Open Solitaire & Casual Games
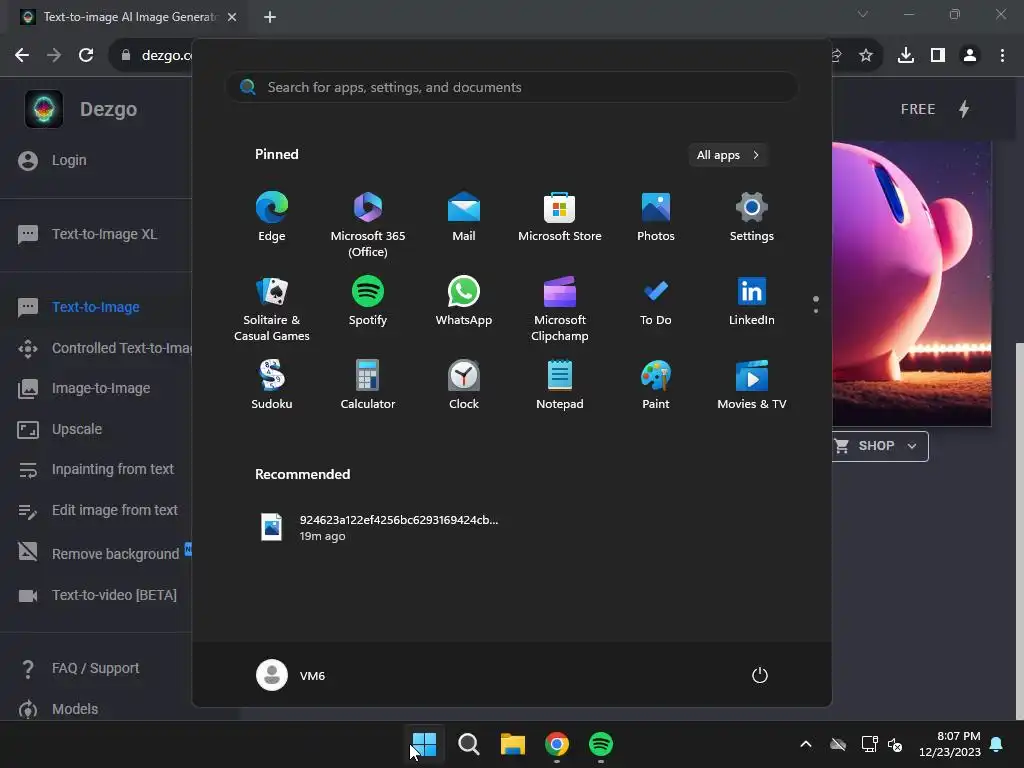1024x768 pixels. click(272, 308)
